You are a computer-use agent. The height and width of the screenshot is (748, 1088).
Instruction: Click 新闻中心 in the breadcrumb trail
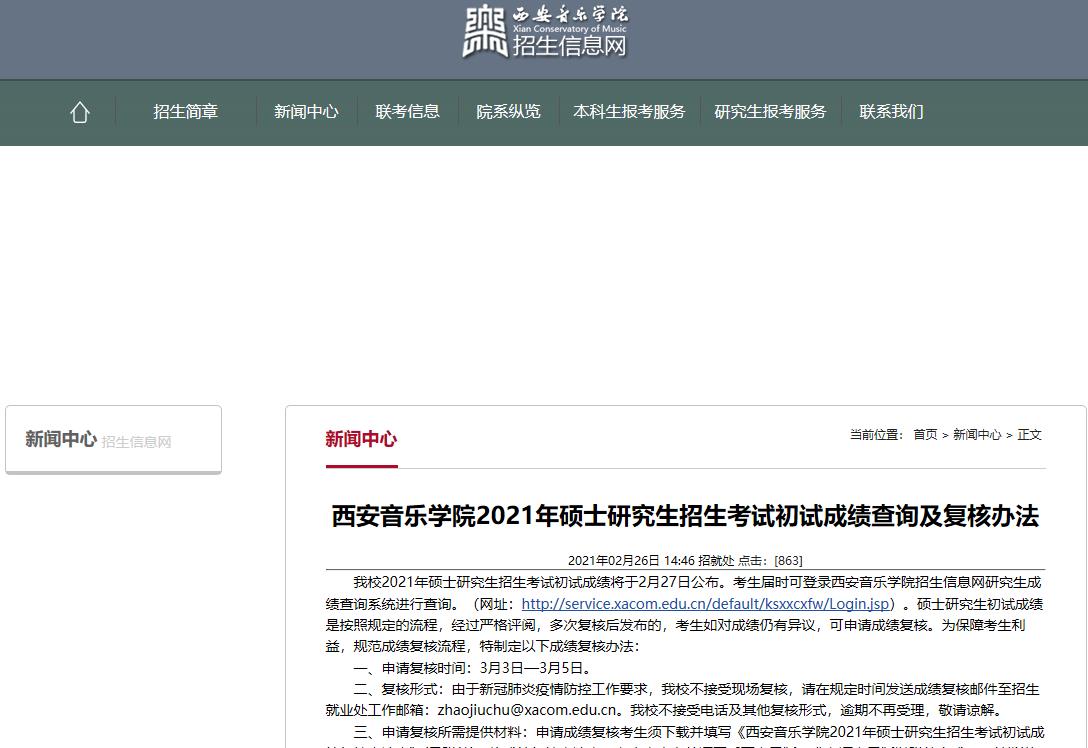point(976,435)
